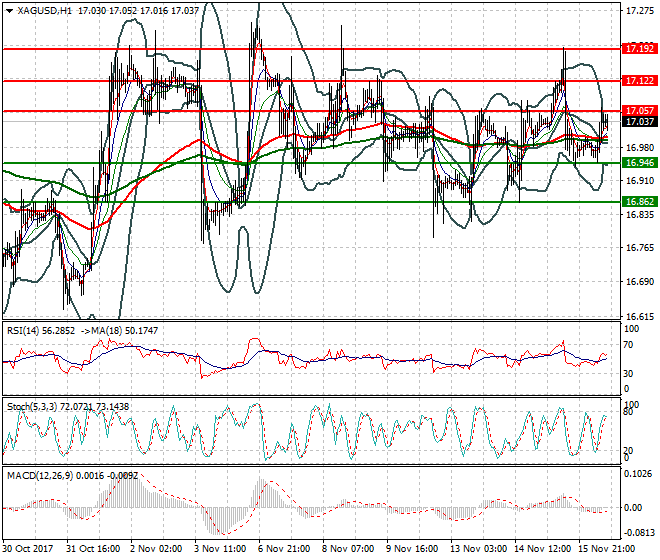Click the MACD scale value -0.0813

[638, 533]
